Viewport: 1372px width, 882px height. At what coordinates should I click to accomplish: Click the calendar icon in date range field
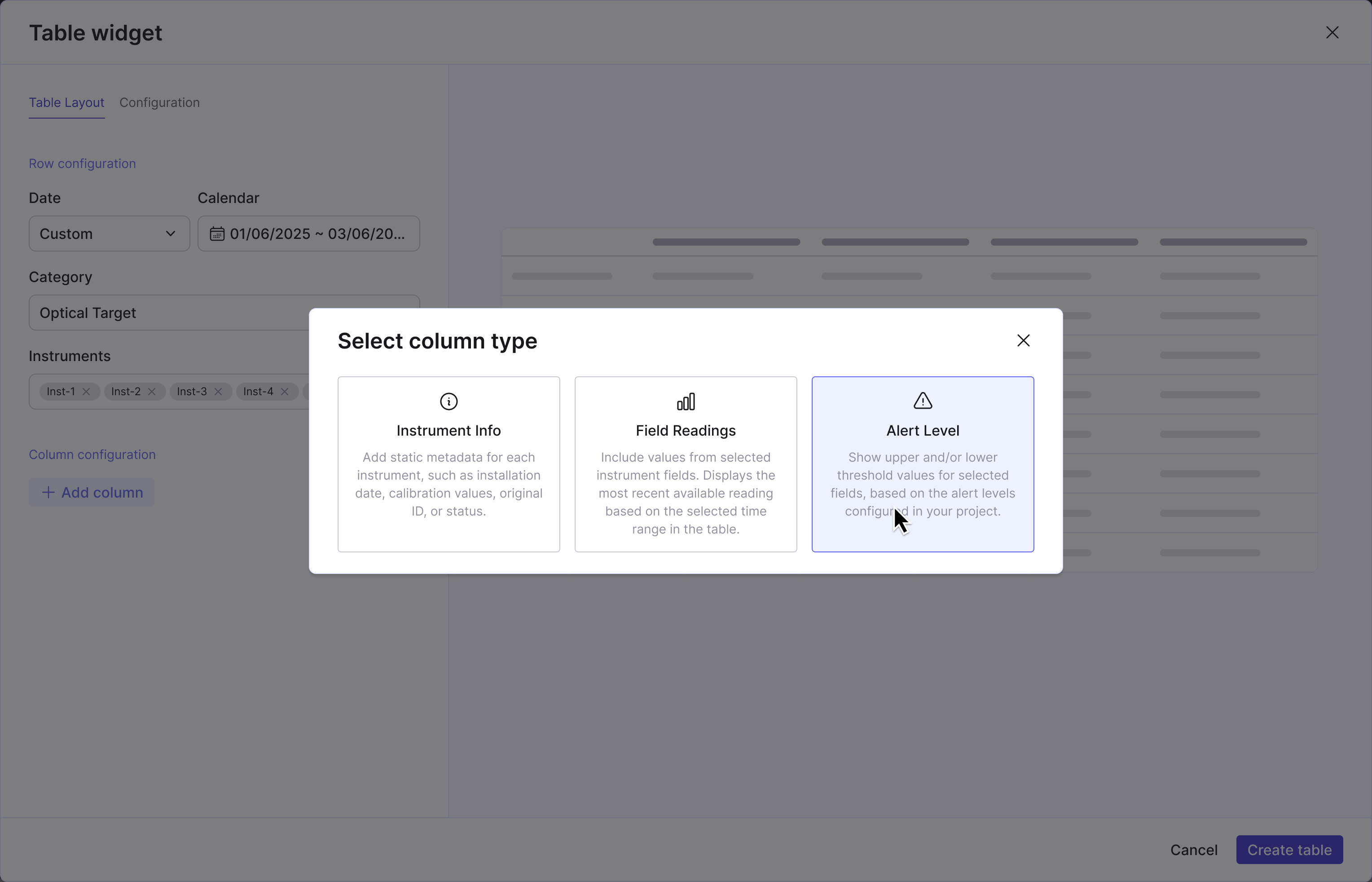tap(217, 234)
